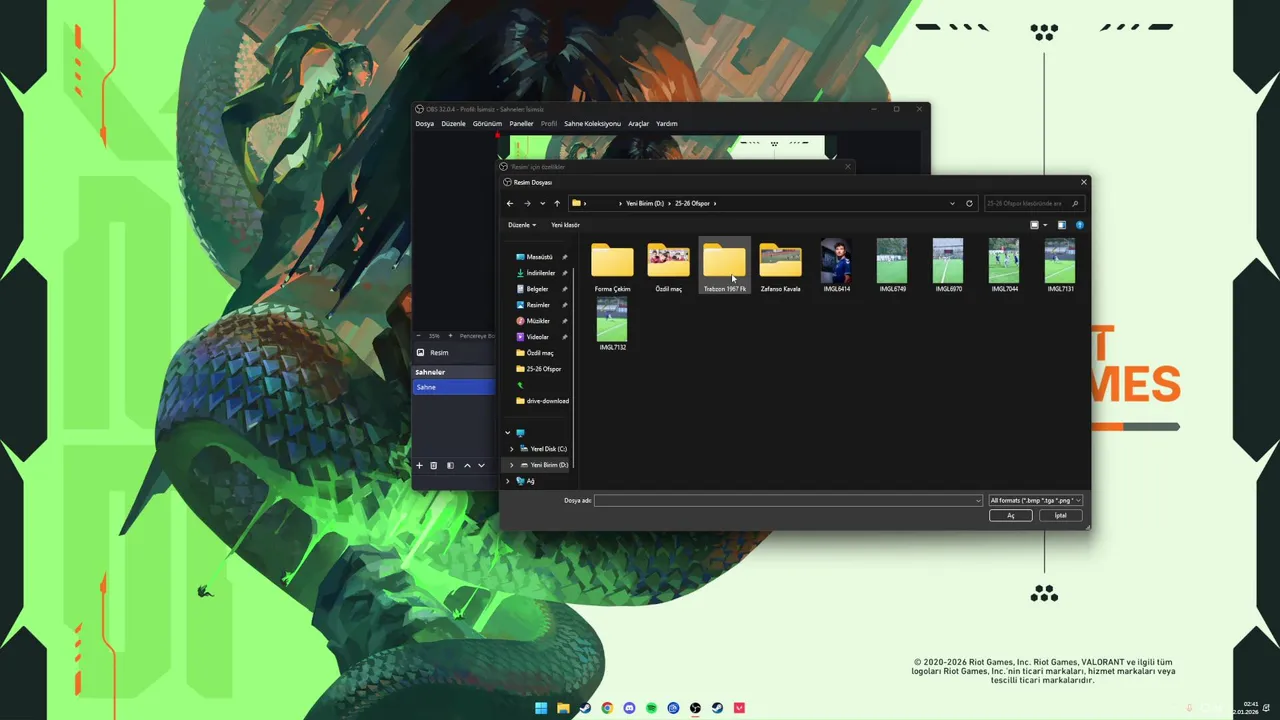This screenshot has height=720, width=1280.
Task: Open İndirilenler in the navigation pane
Action: point(539,273)
